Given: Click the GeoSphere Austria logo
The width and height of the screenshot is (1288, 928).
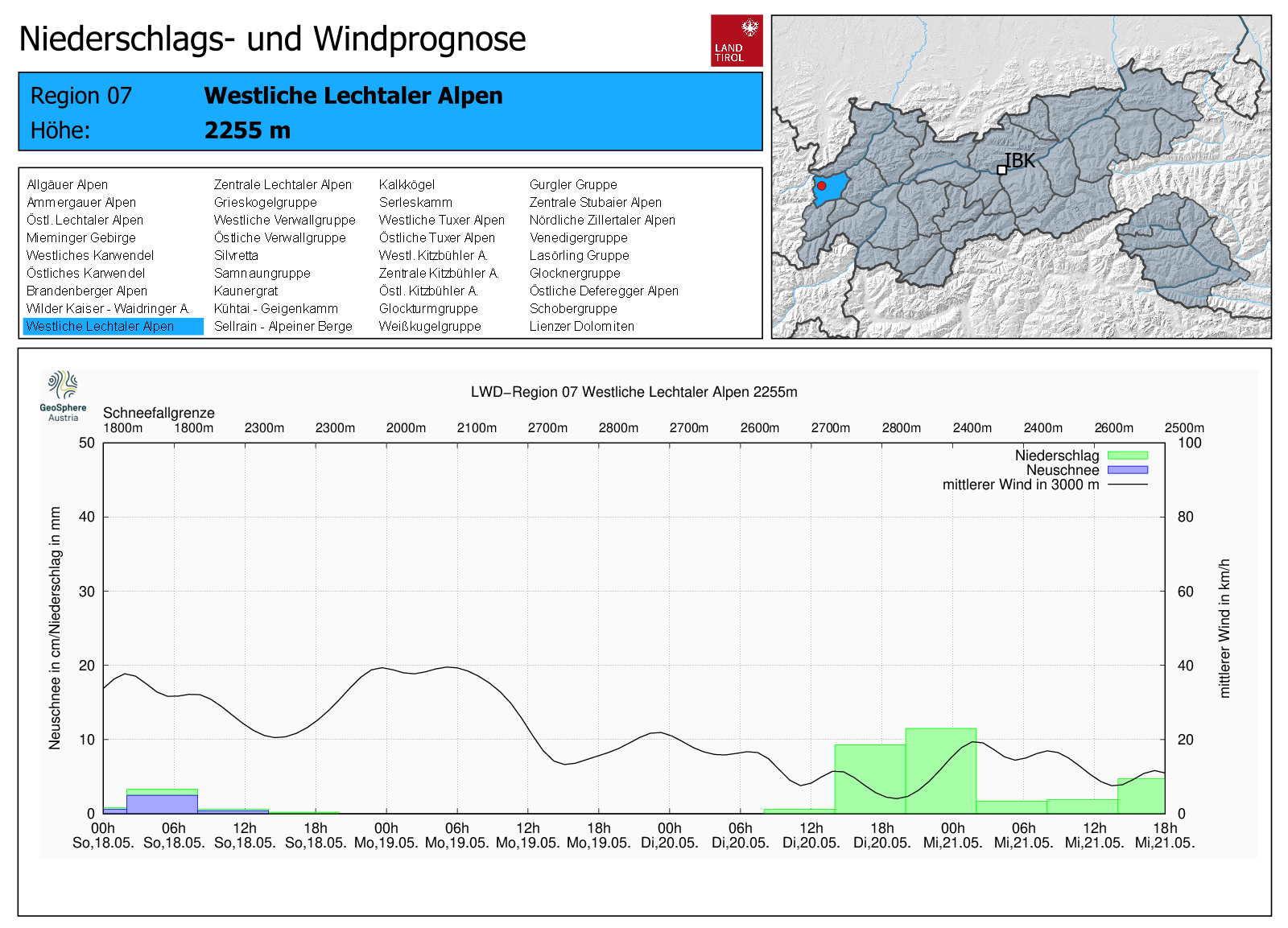Looking at the screenshot, I should coord(63,395).
